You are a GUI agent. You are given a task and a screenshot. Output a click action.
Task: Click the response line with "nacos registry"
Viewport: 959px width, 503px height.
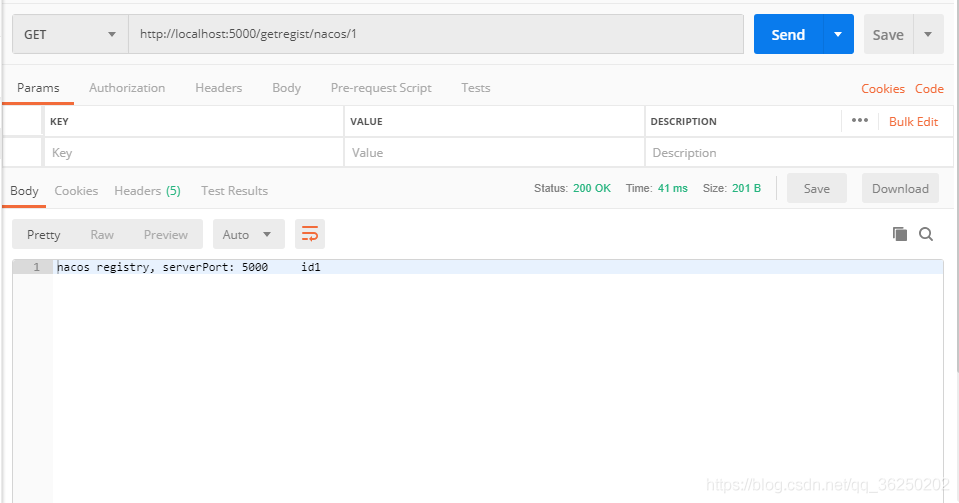498,267
